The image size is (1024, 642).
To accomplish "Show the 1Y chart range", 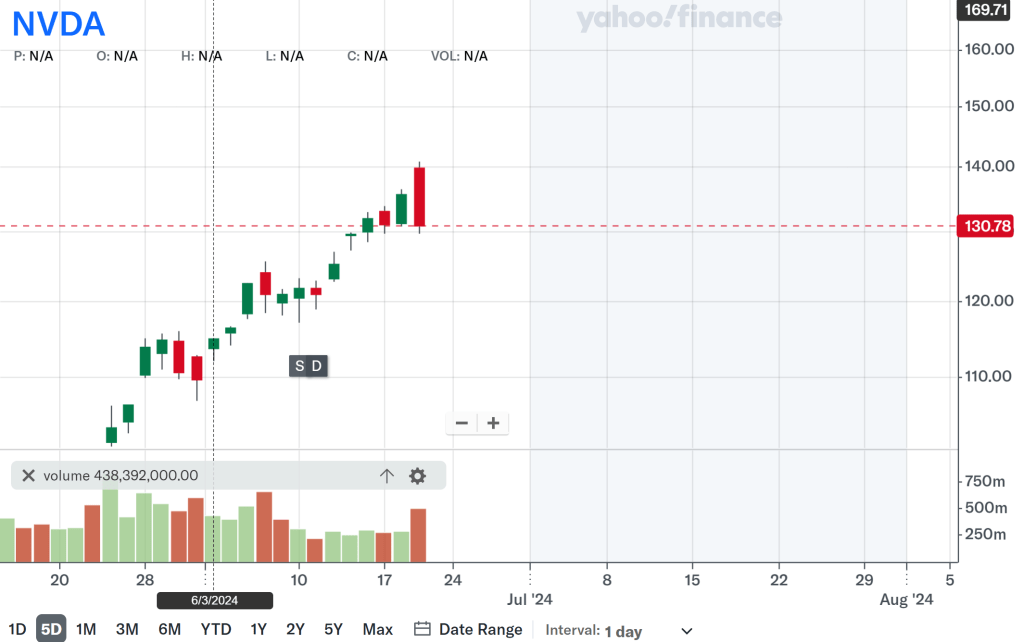I will (259, 629).
